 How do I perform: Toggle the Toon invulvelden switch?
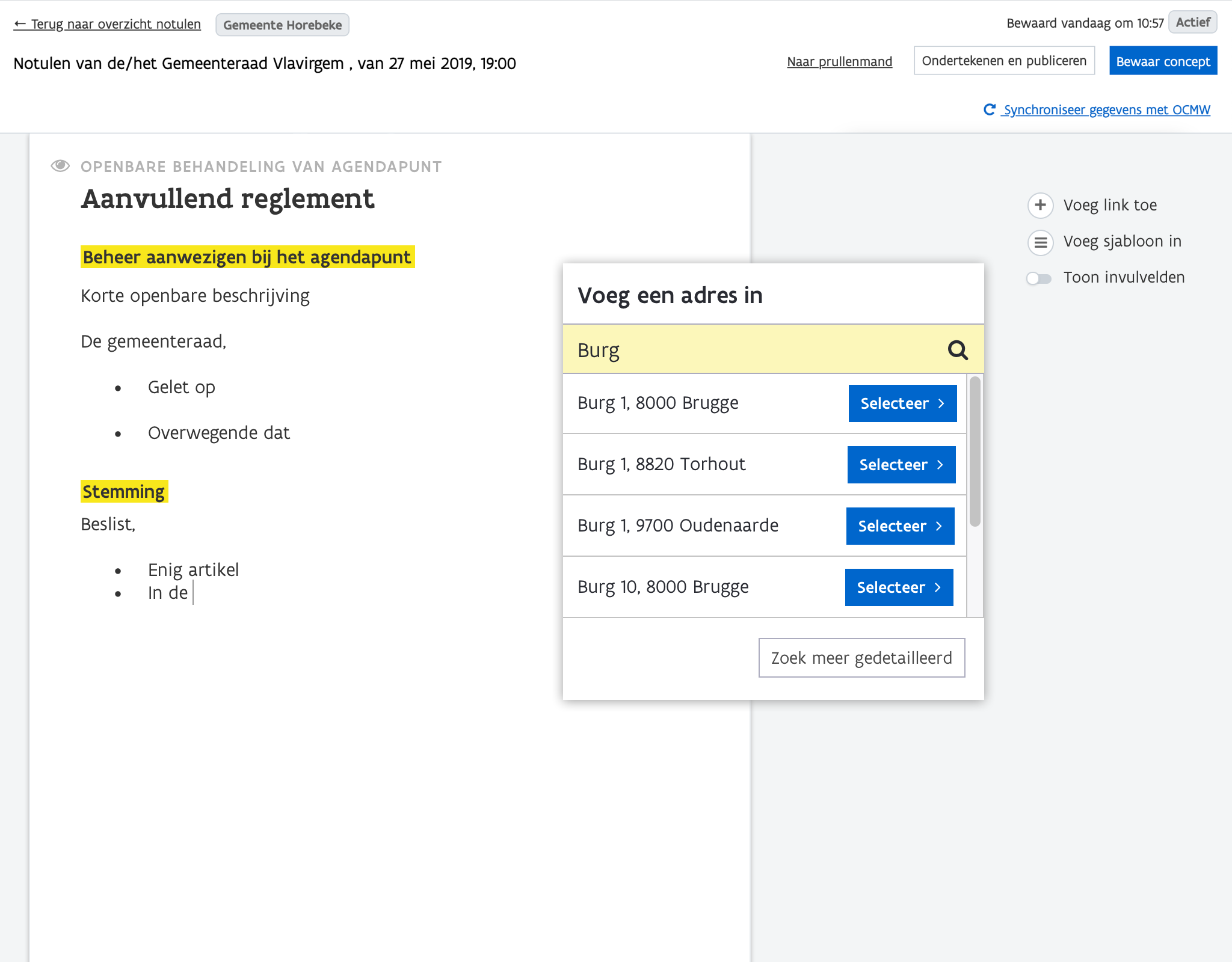[x=1039, y=278]
